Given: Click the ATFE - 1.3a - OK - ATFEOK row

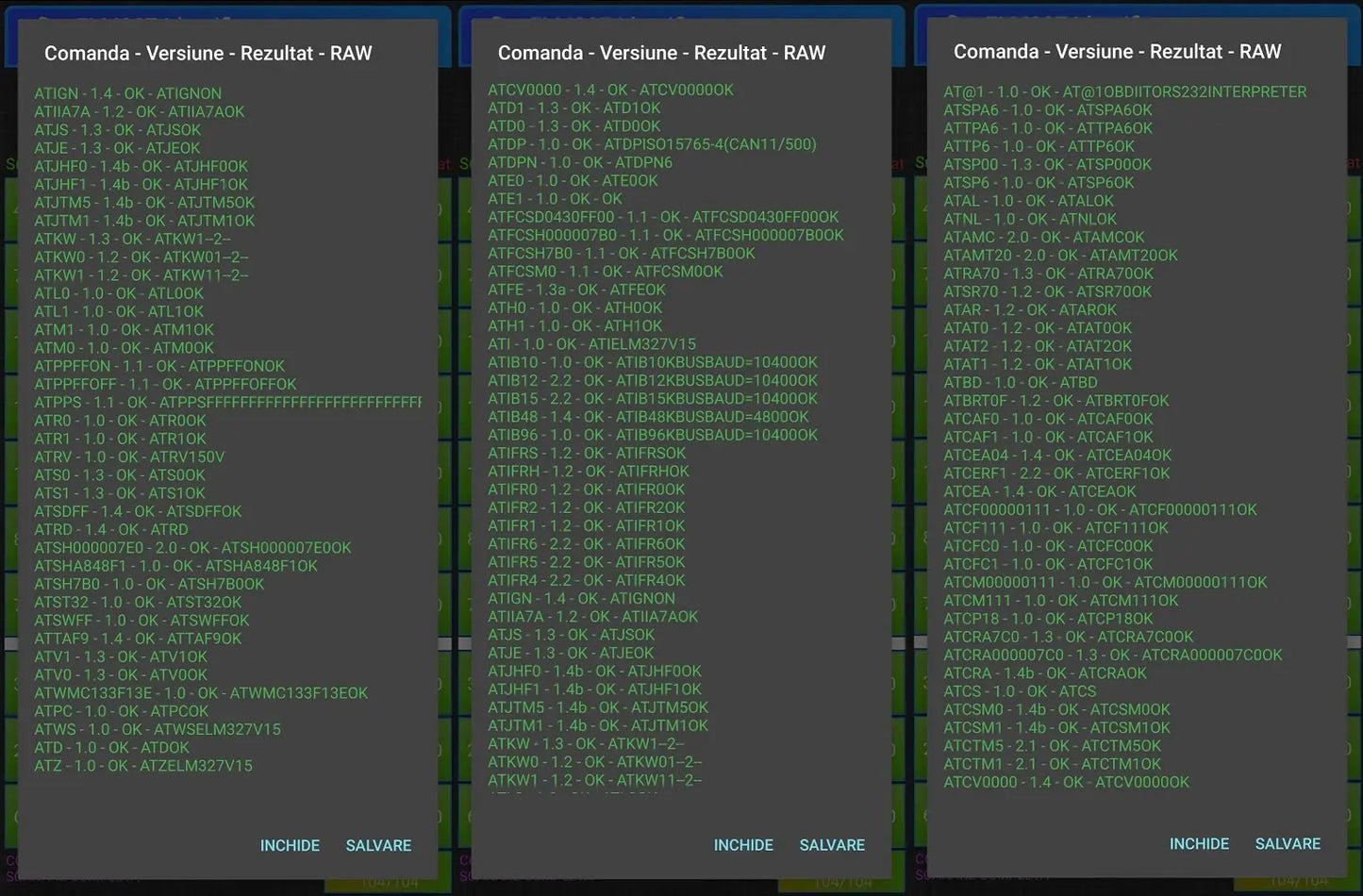Looking at the screenshot, I should 576,290.
